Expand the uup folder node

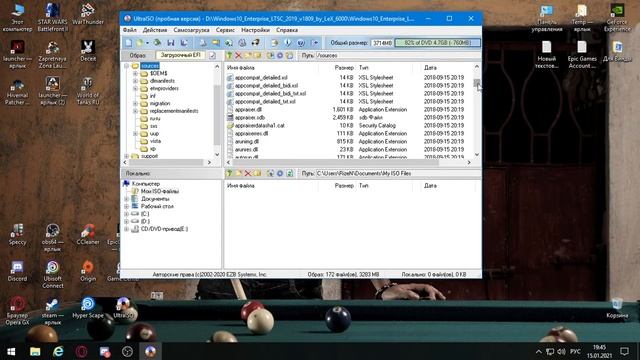click(135, 133)
